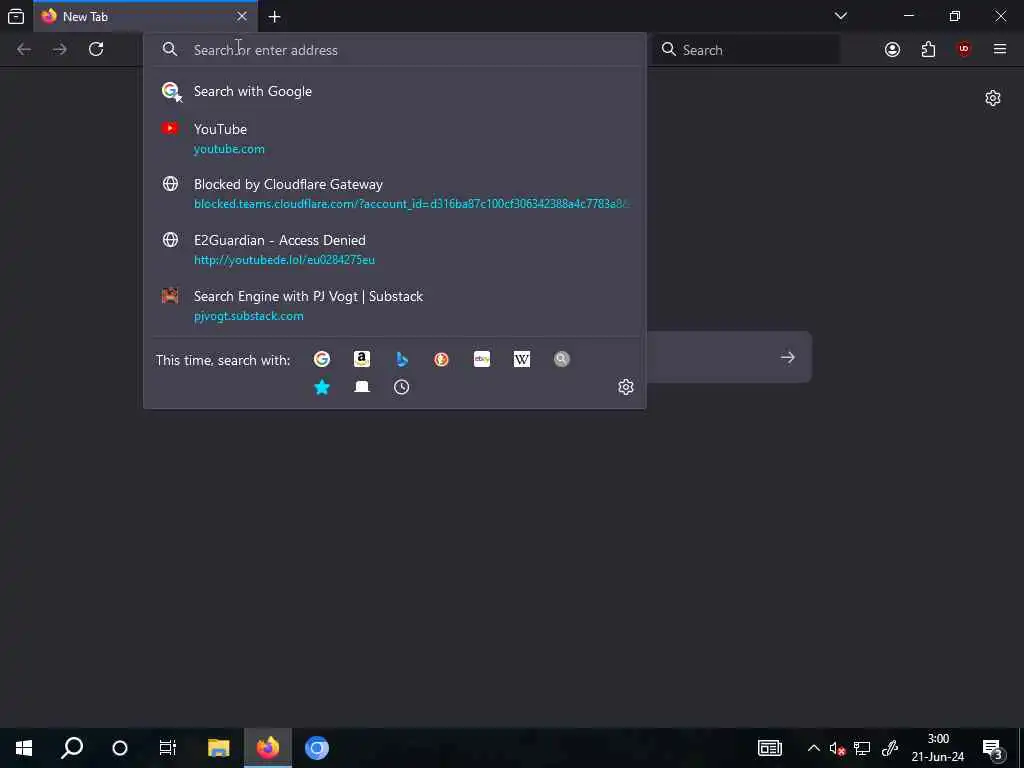Open Windows taskbar search
Viewport: 1024px width, 768px height.
[72, 748]
